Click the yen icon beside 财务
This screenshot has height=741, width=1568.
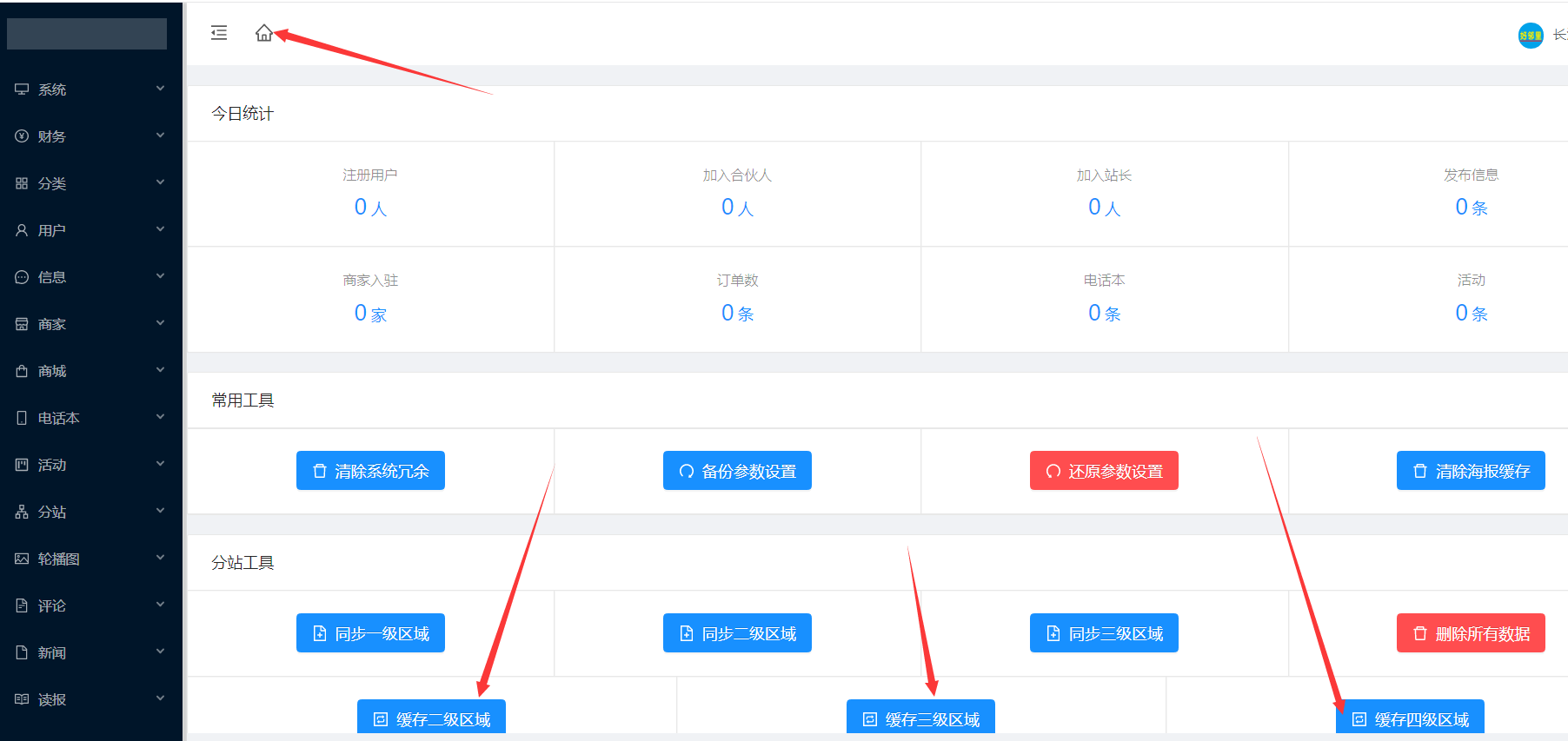22,136
